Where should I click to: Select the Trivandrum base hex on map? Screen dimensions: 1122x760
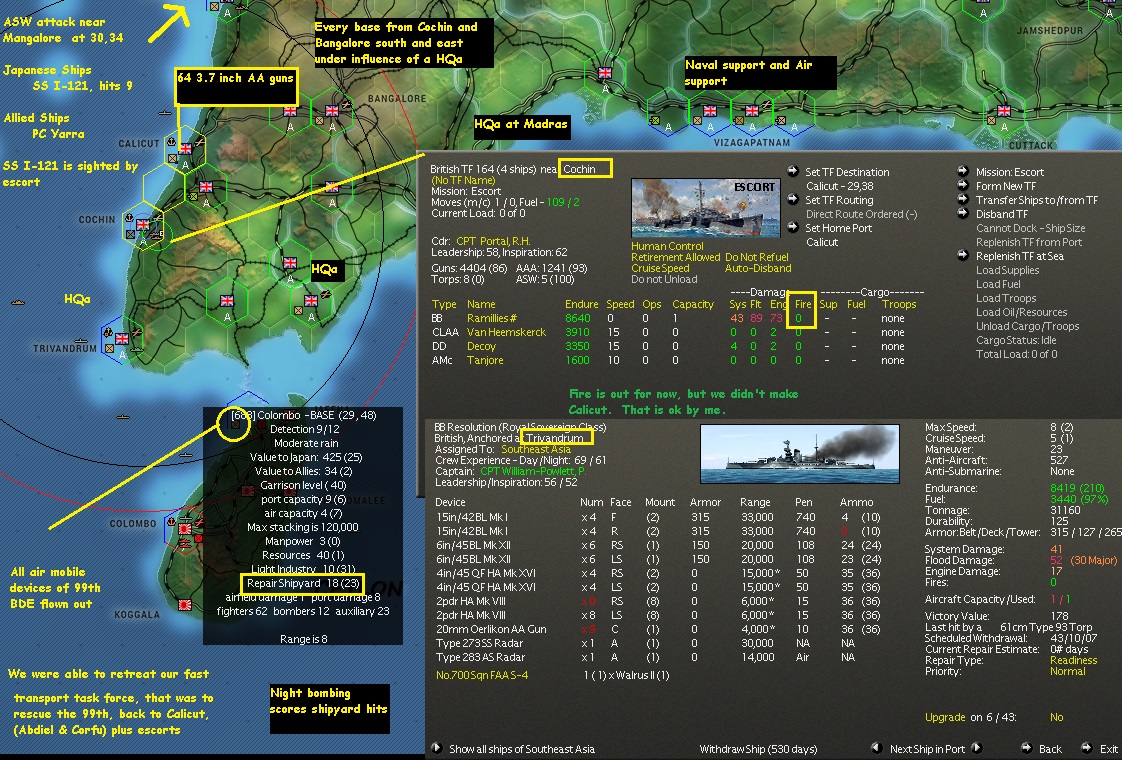tap(122, 338)
